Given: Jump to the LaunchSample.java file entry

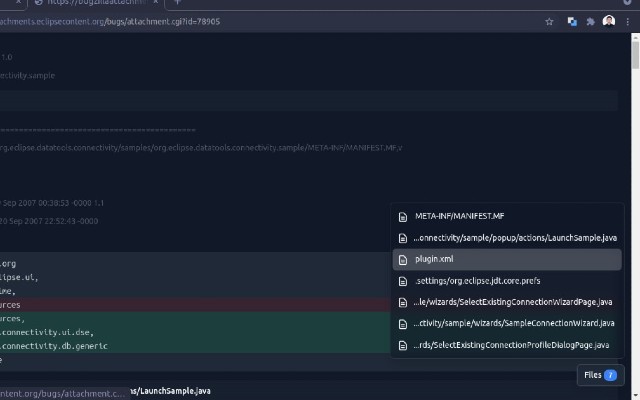Looking at the screenshot, I should pyautogui.click(x=515, y=238).
